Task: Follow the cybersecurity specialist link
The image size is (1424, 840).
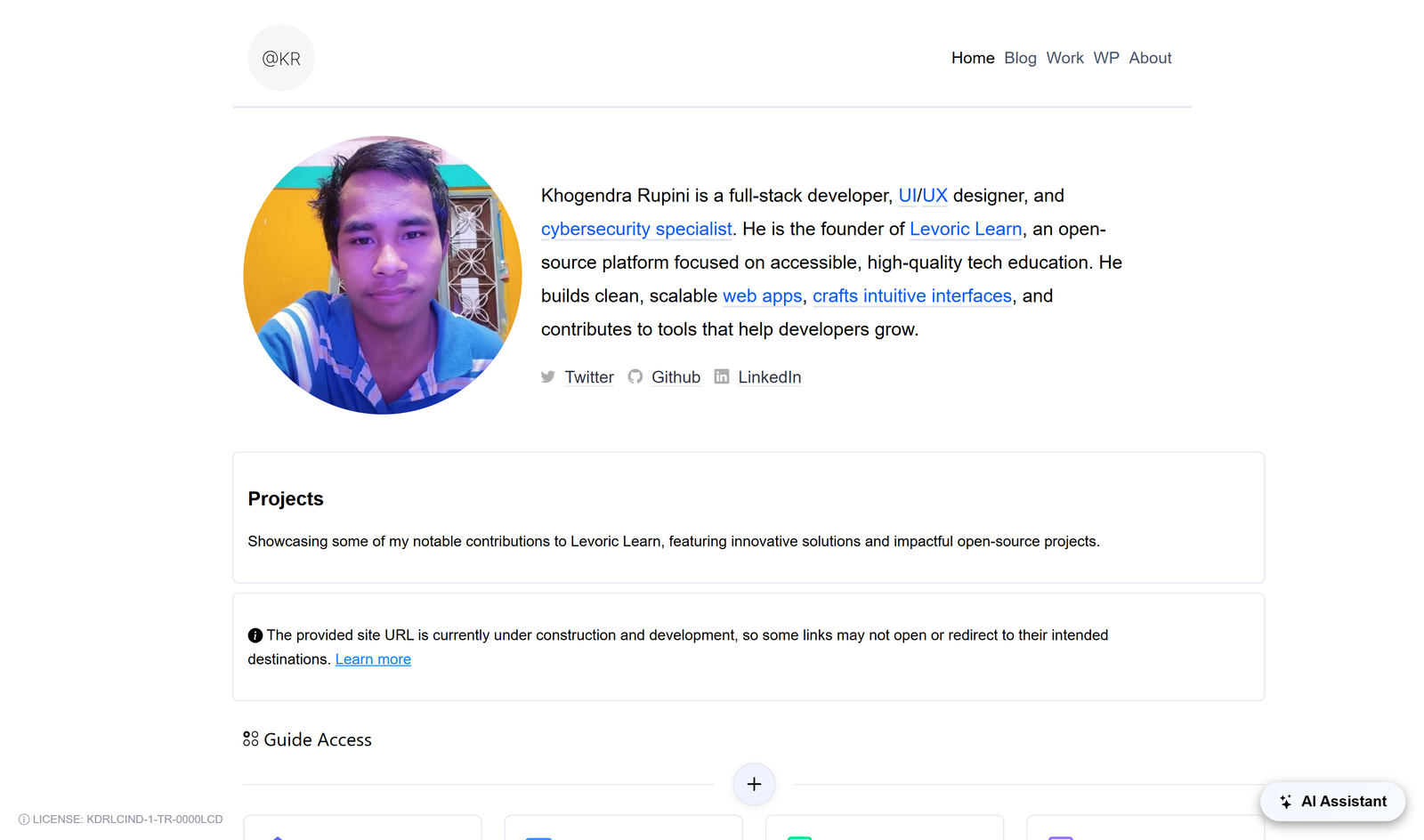Action: (635, 229)
